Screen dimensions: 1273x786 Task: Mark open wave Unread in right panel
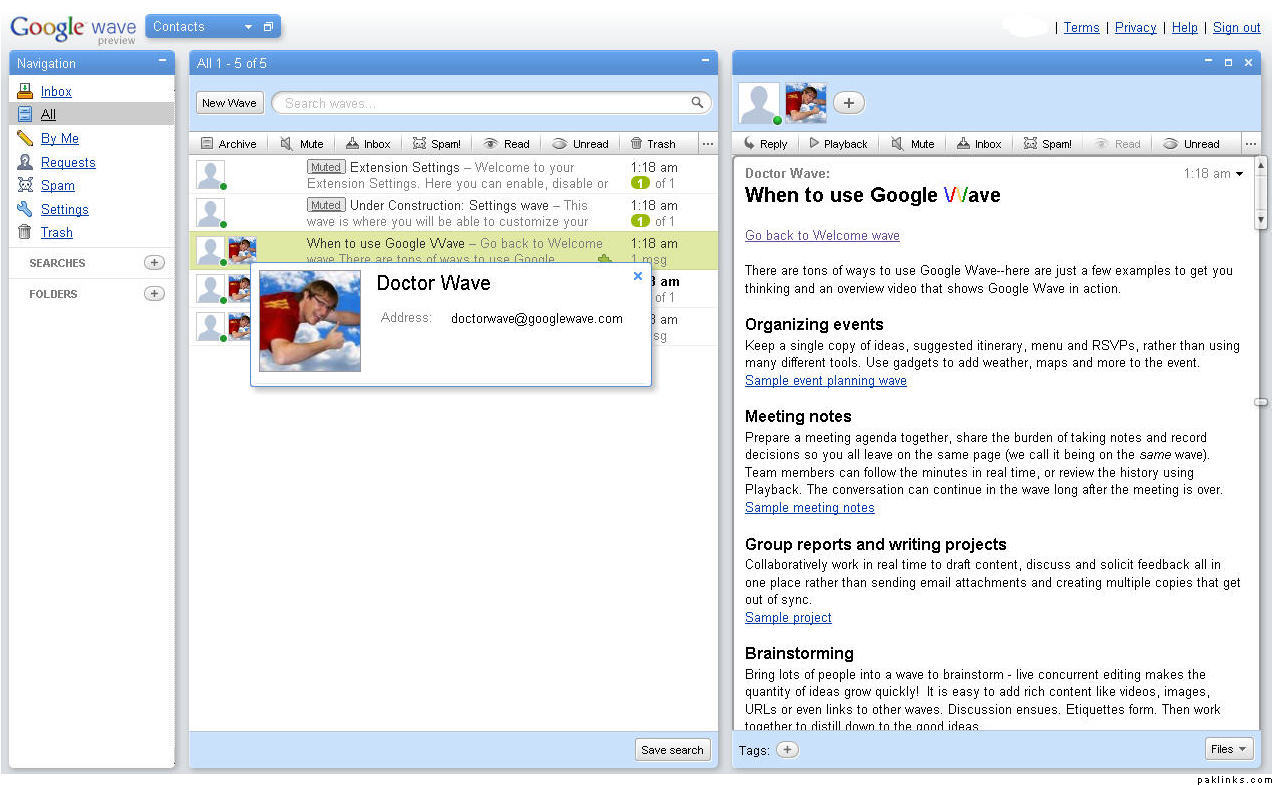tap(1191, 144)
